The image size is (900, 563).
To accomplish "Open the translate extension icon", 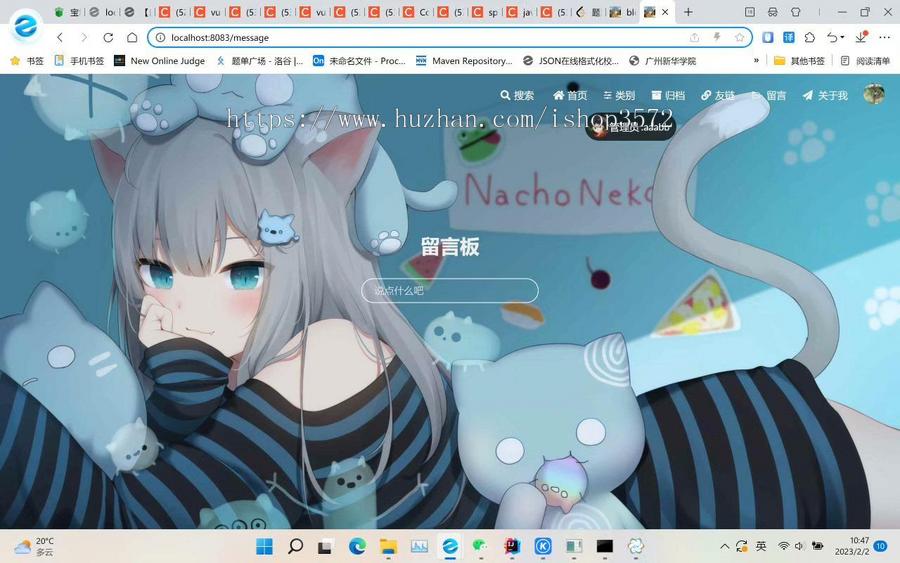I will click(789, 37).
